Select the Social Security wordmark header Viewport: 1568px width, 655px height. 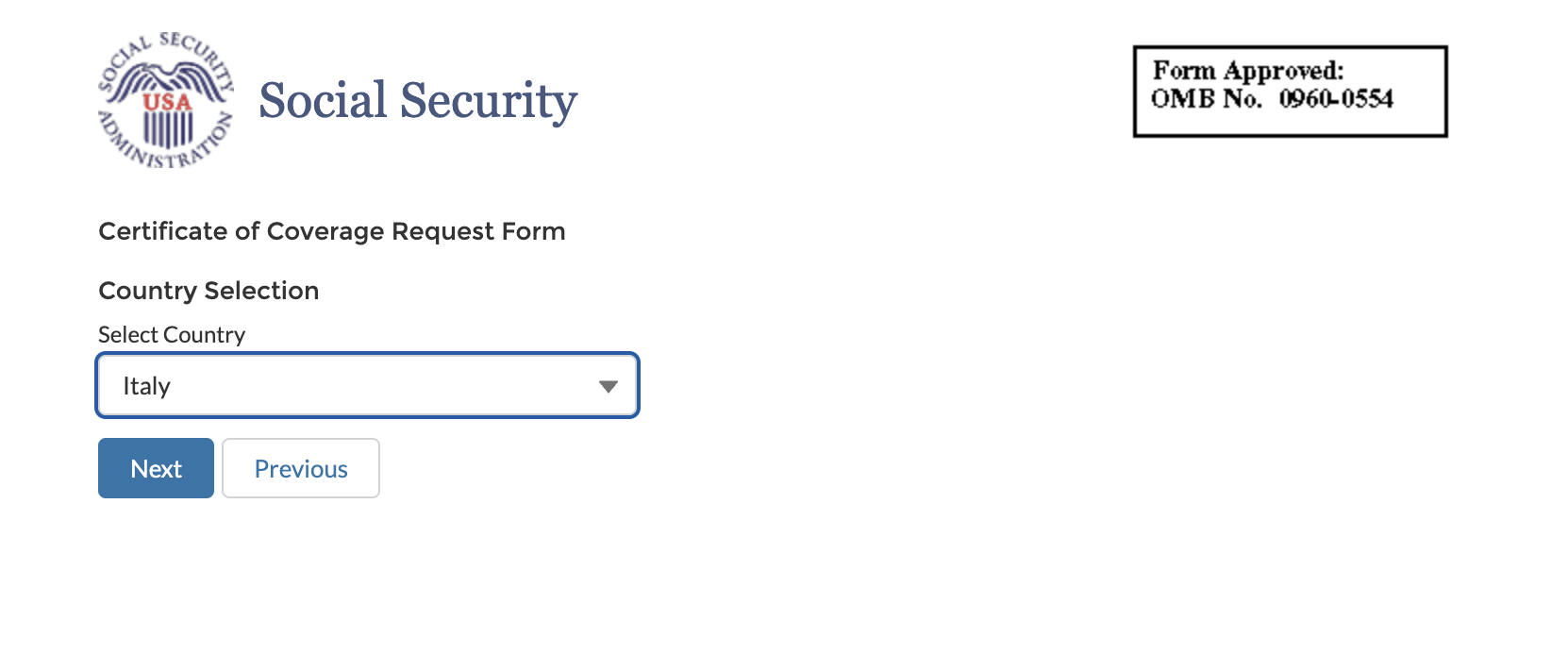(x=418, y=100)
